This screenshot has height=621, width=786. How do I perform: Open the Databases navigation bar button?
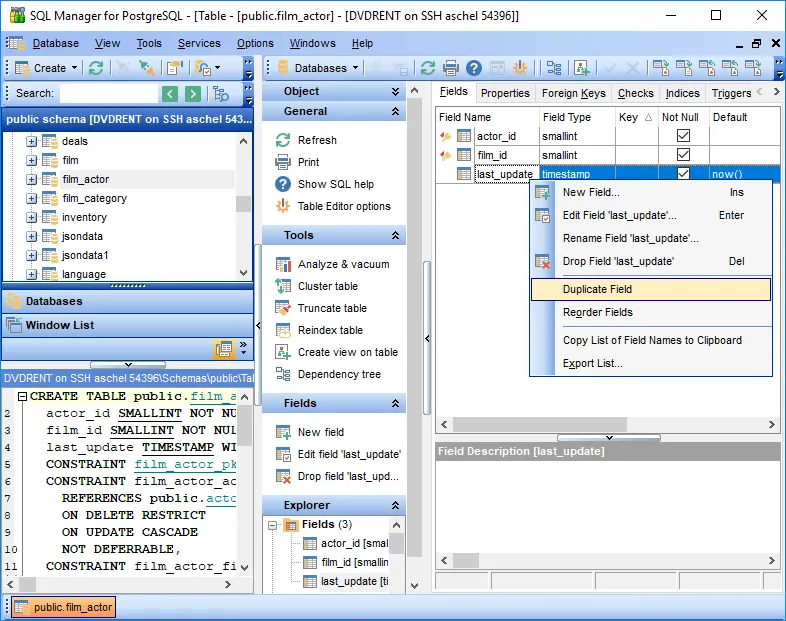[x=128, y=301]
